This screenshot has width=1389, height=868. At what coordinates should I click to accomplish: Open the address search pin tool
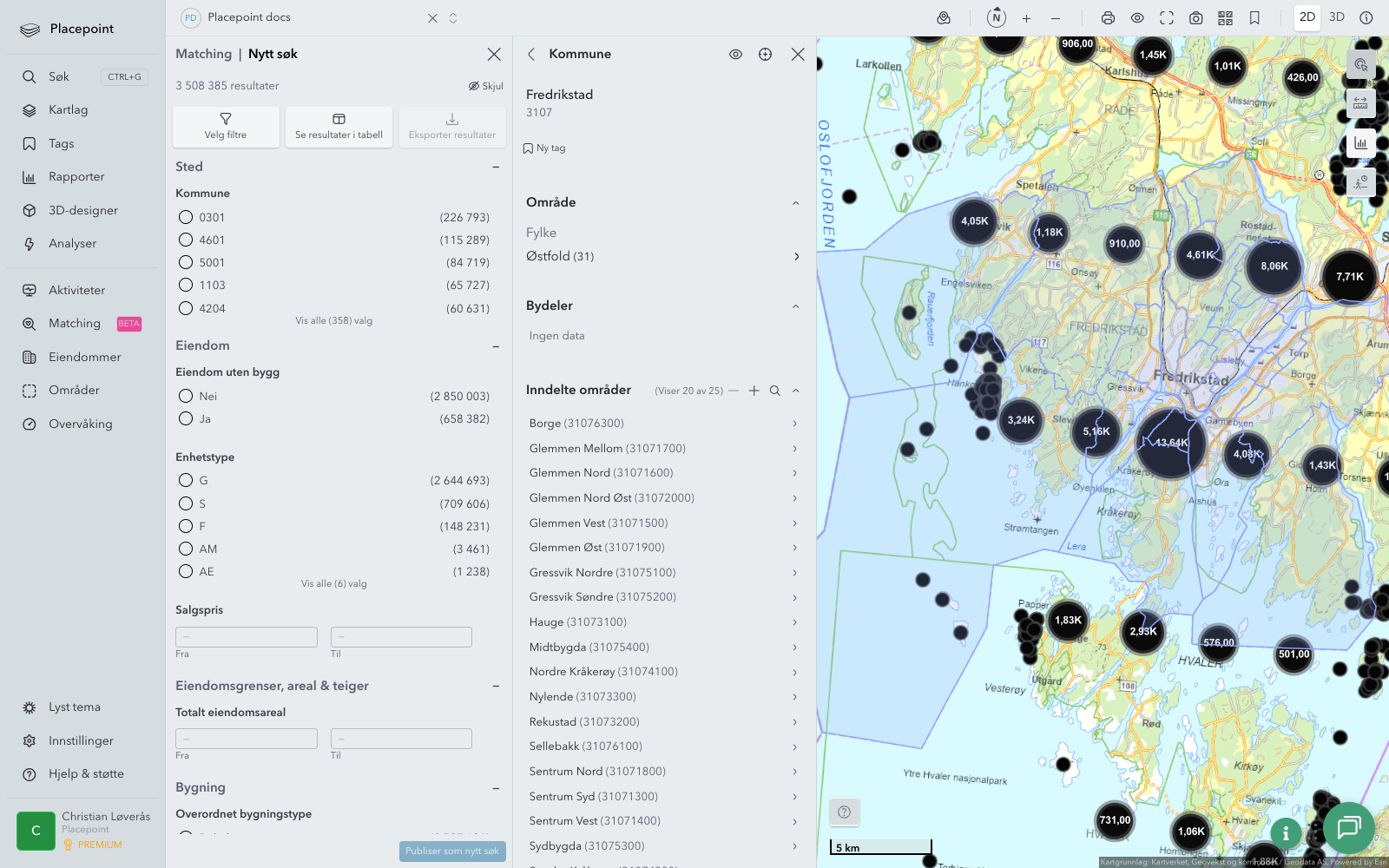[944, 18]
